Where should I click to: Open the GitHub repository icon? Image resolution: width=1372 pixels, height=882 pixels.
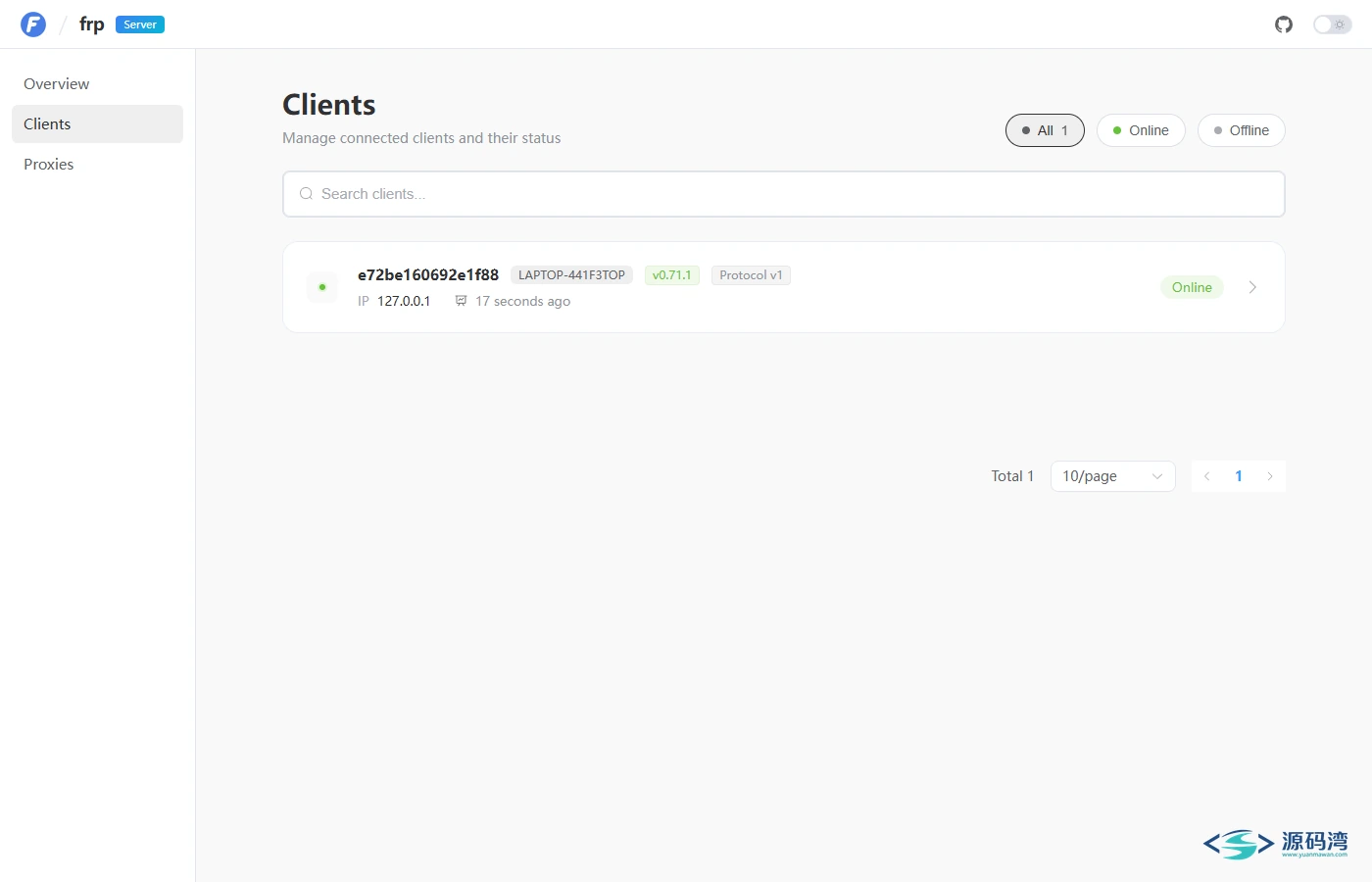[x=1284, y=24]
